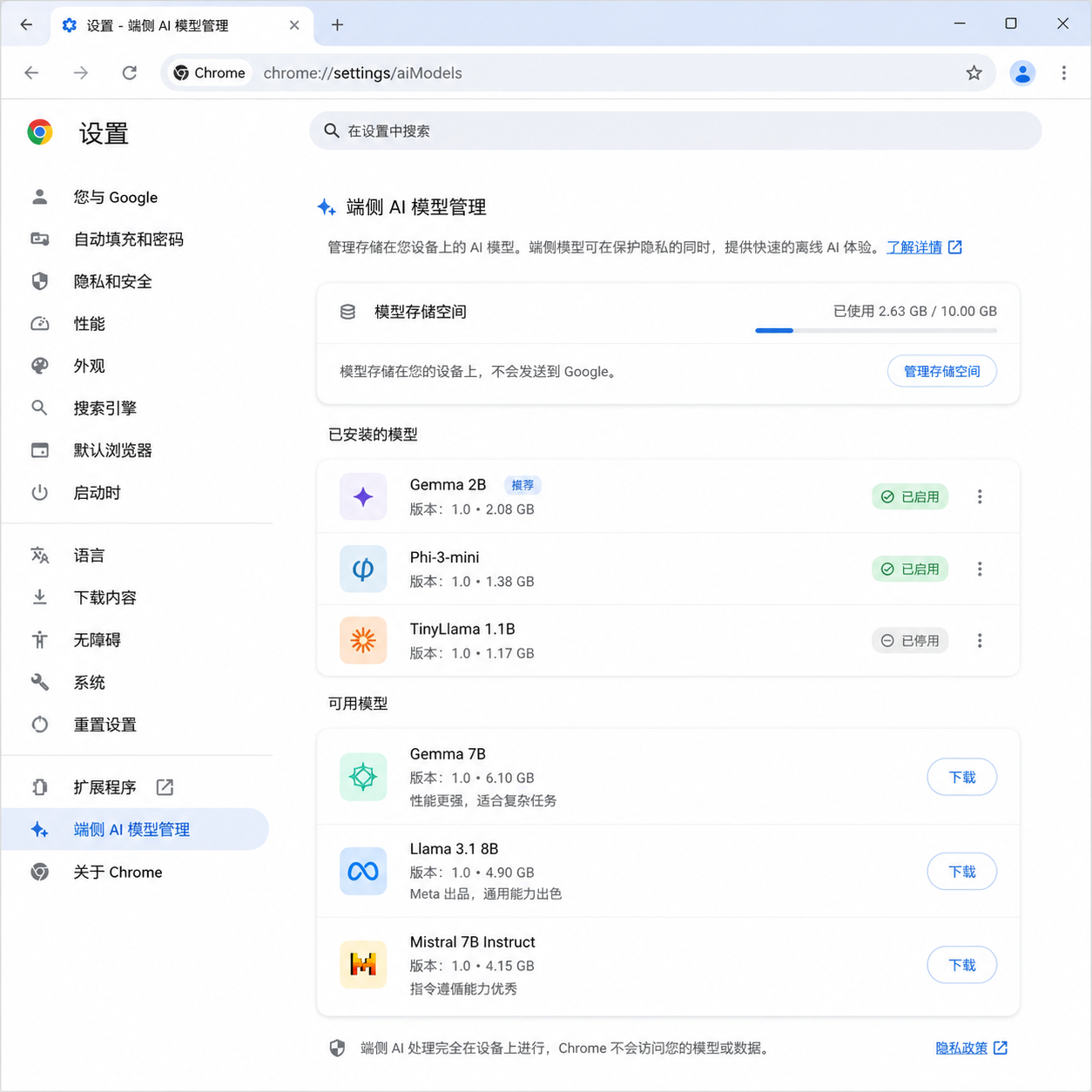Toggle the Phi-3-mini enabled status badge
1092x1092 pixels.
pyautogui.click(x=910, y=569)
